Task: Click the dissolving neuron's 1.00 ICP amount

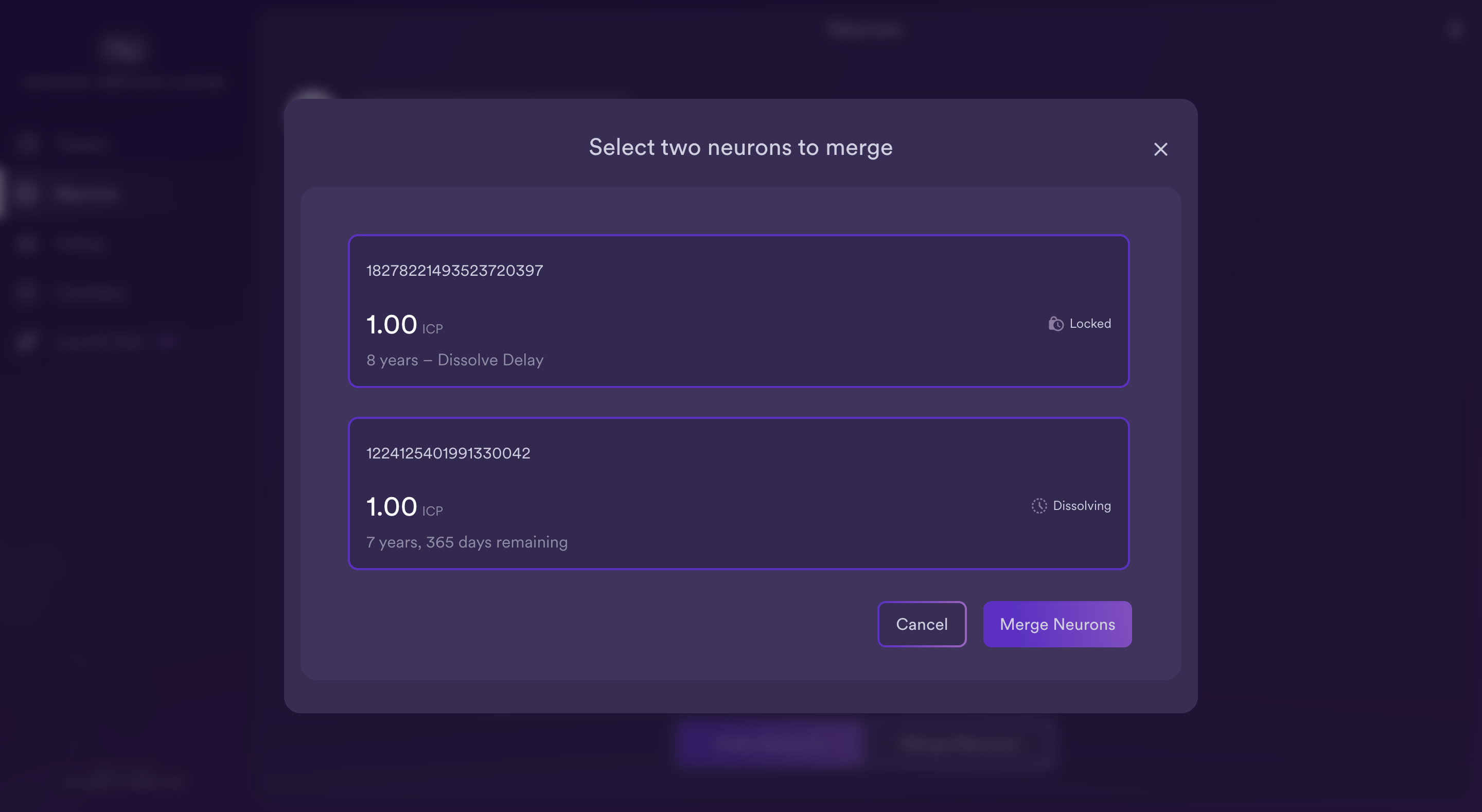Action: click(404, 507)
